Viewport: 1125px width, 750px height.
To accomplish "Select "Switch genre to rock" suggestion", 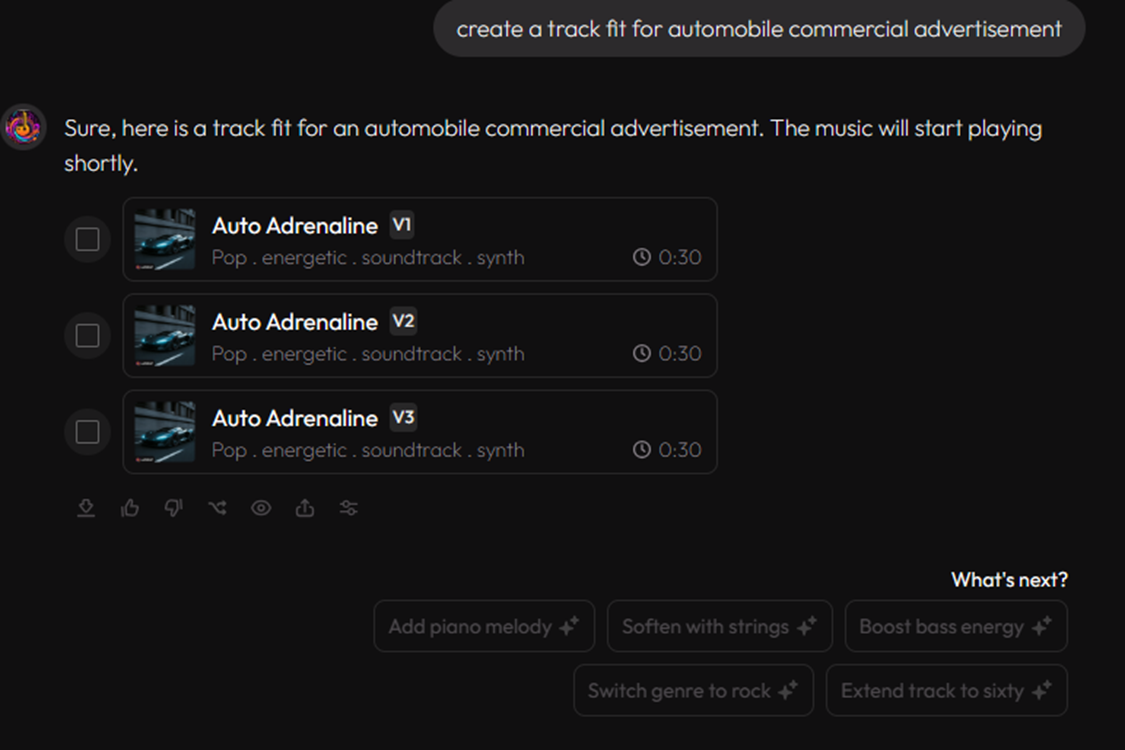I will pos(693,691).
